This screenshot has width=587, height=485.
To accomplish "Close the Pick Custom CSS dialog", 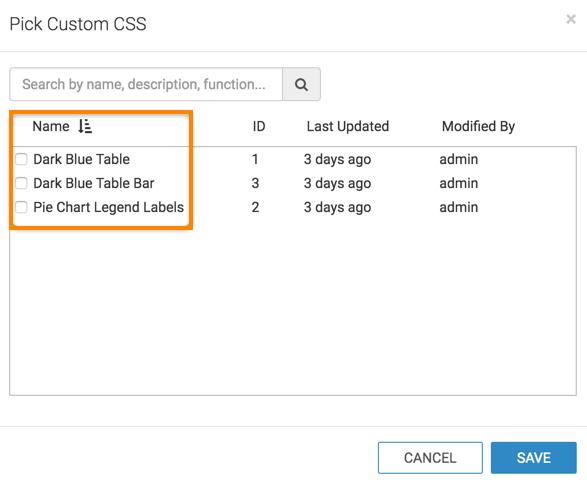I will coord(571,19).
